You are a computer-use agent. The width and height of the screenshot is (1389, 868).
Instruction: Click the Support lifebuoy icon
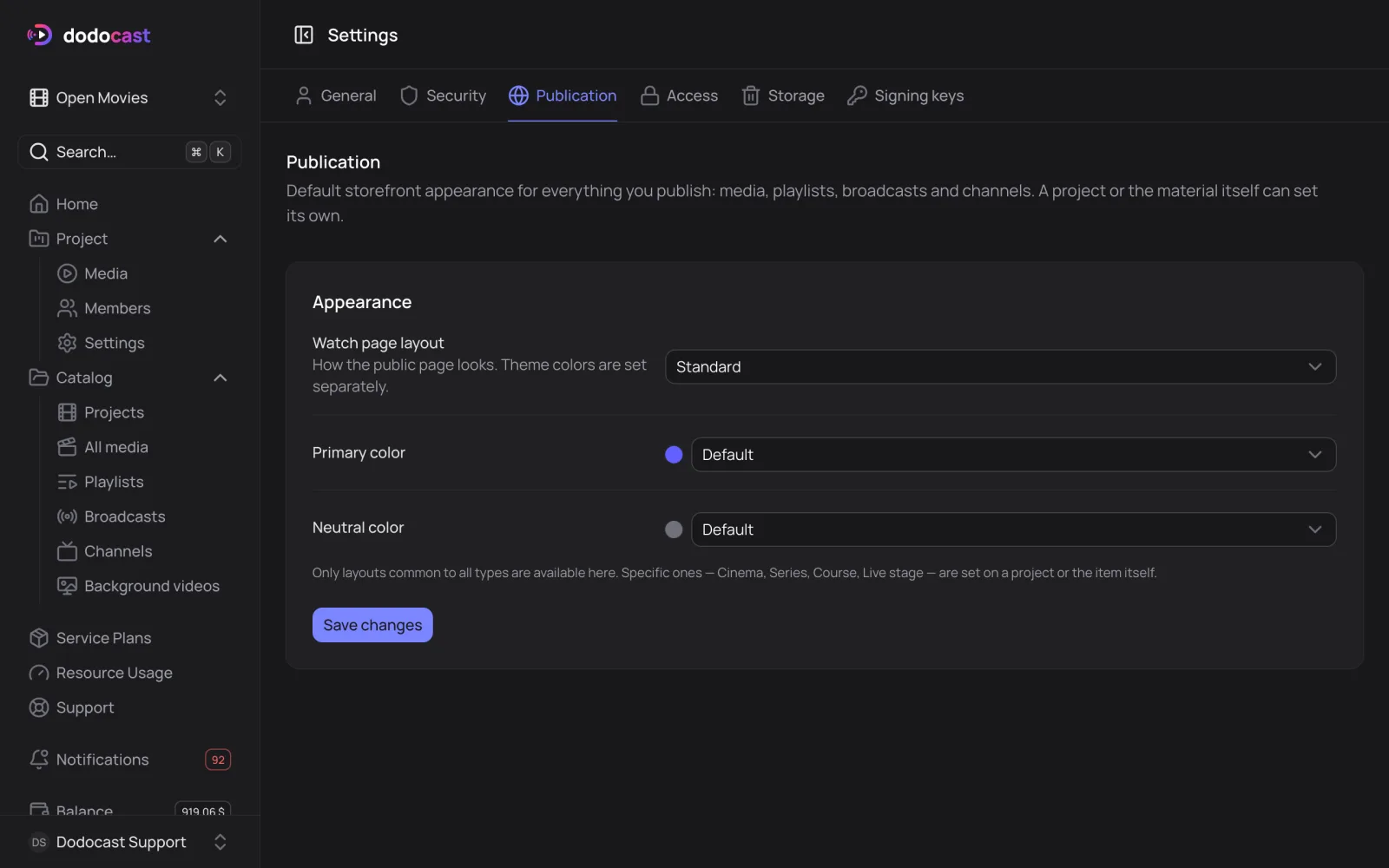pos(39,707)
